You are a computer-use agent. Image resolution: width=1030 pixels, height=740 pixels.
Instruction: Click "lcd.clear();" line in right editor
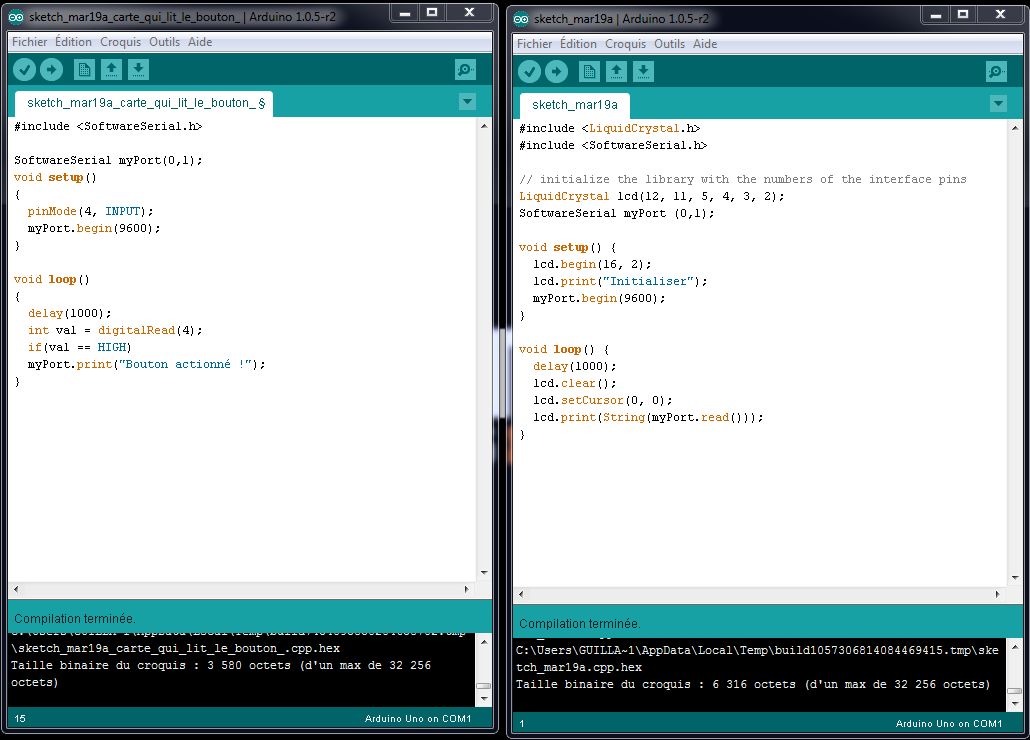coord(575,383)
